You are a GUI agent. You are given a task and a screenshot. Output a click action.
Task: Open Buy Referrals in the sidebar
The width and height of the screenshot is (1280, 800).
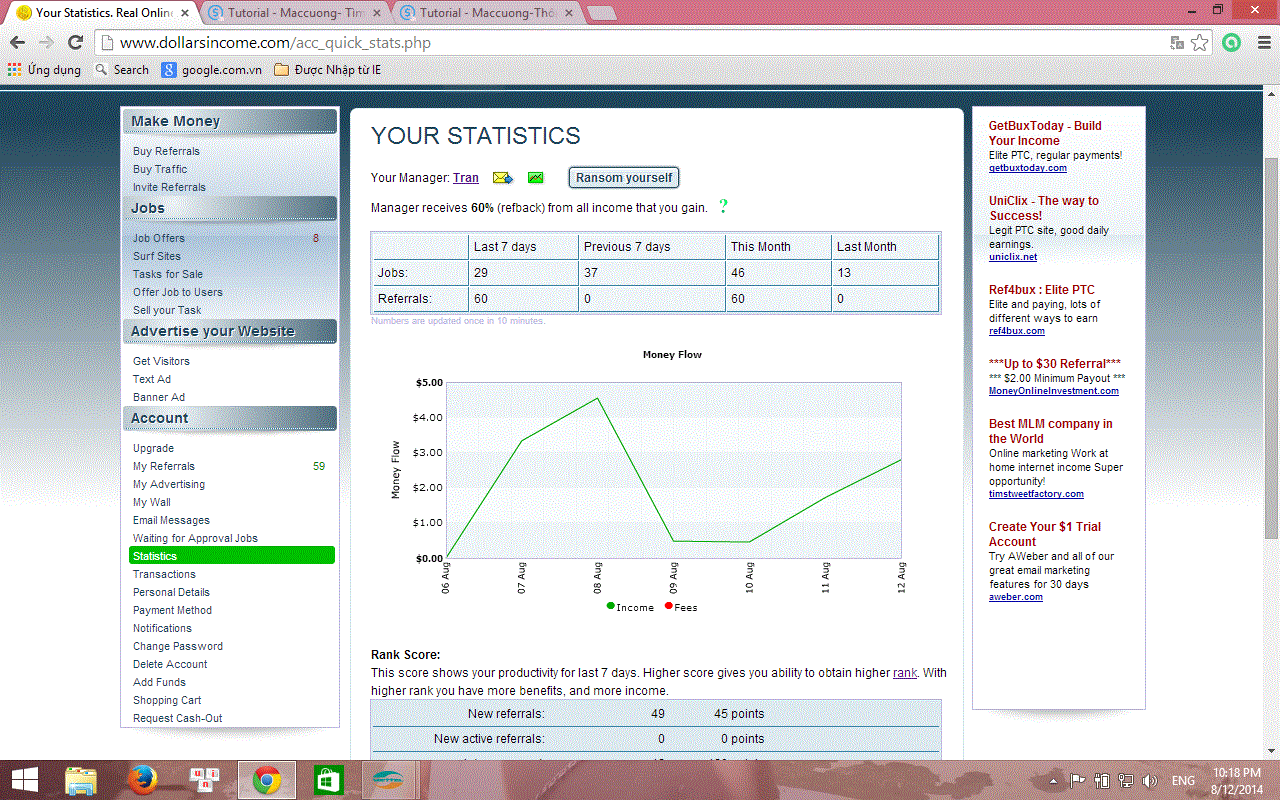click(x=166, y=152)
